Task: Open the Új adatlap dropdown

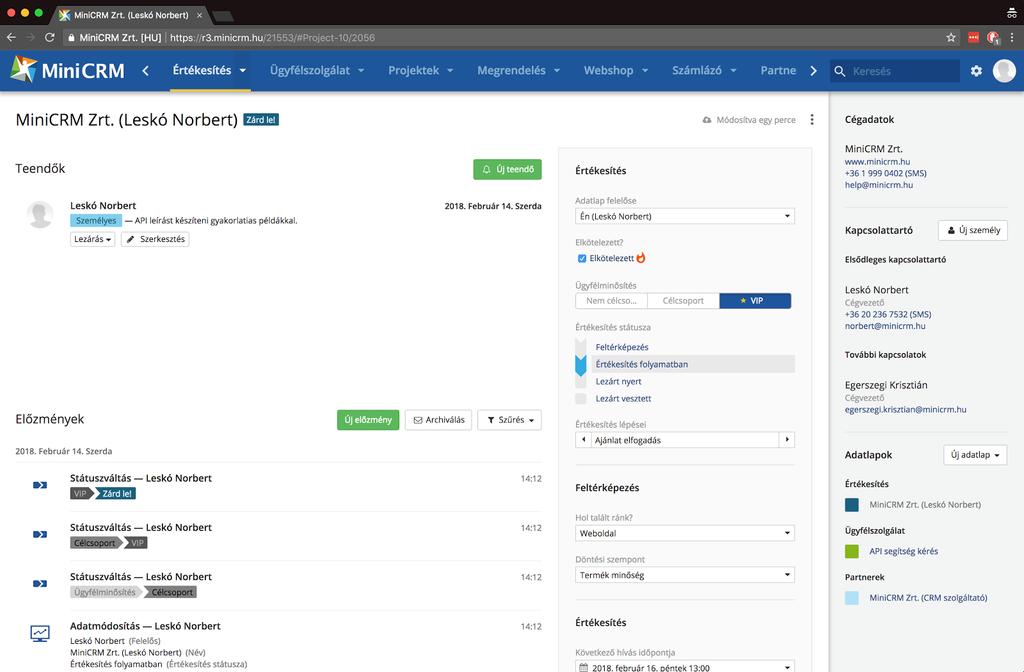Action: 975,455
